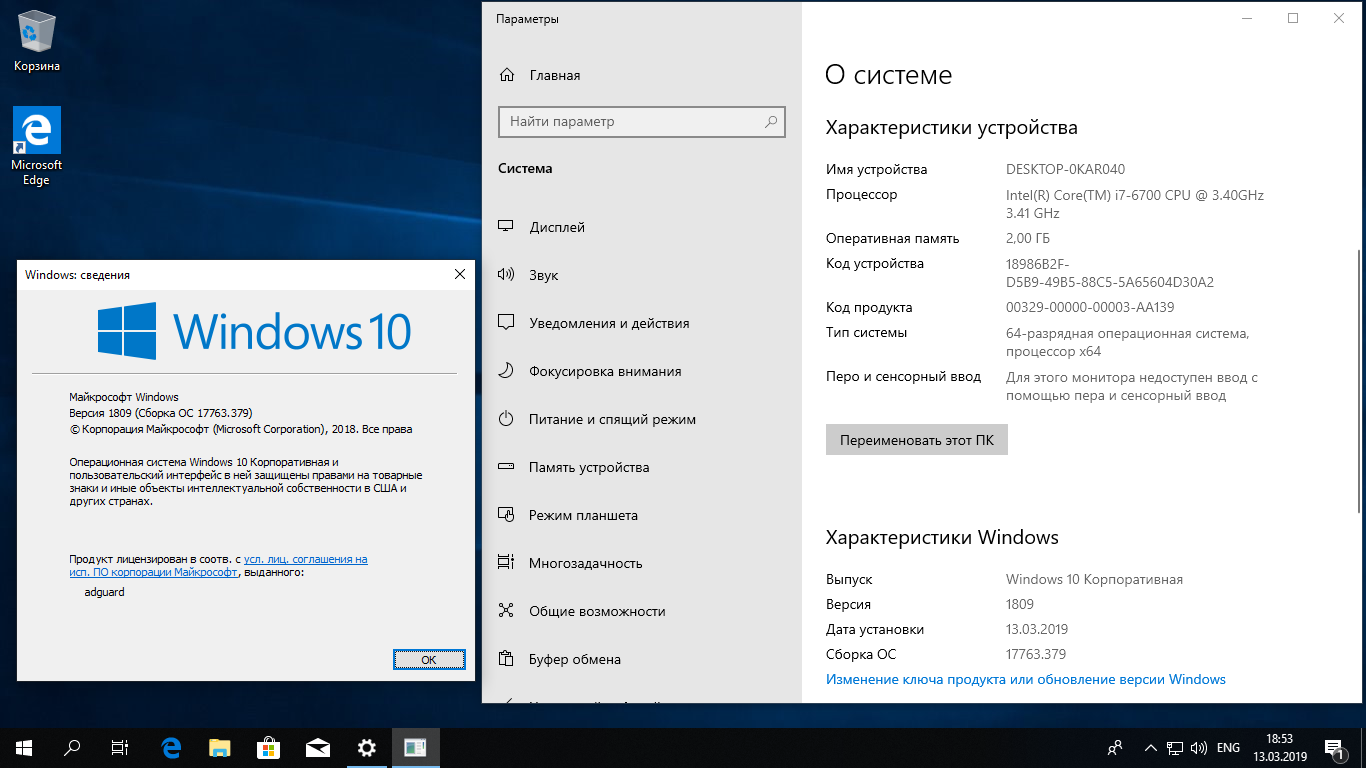The image size is (1366, 768).
Task: Open усл. лиц. соглашения license link
Action: click(306, 560)
